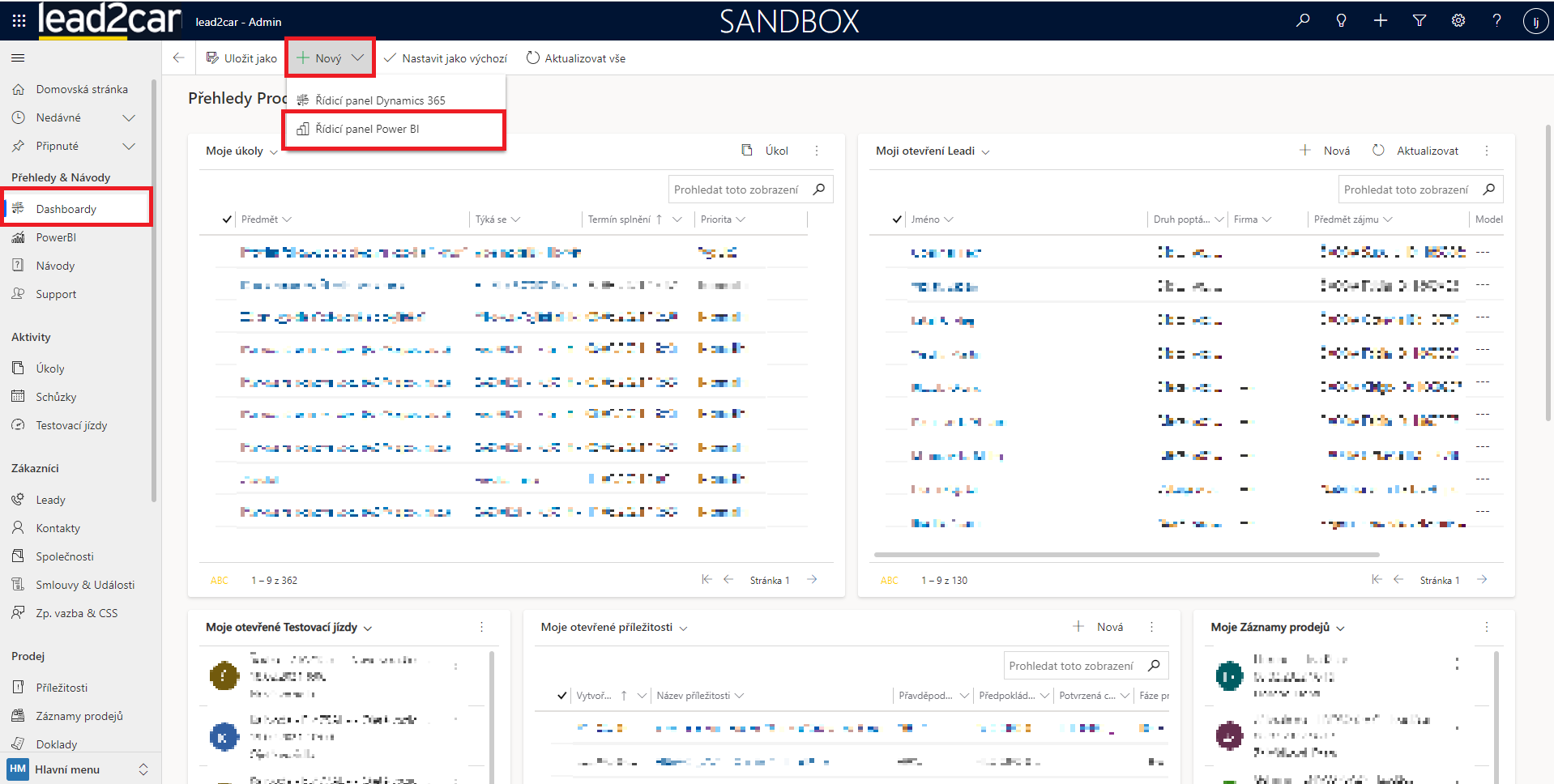This screenshot has width=1554, height=784.
Task: Expand the Nedávné section chevron
Action: point(128,118)
